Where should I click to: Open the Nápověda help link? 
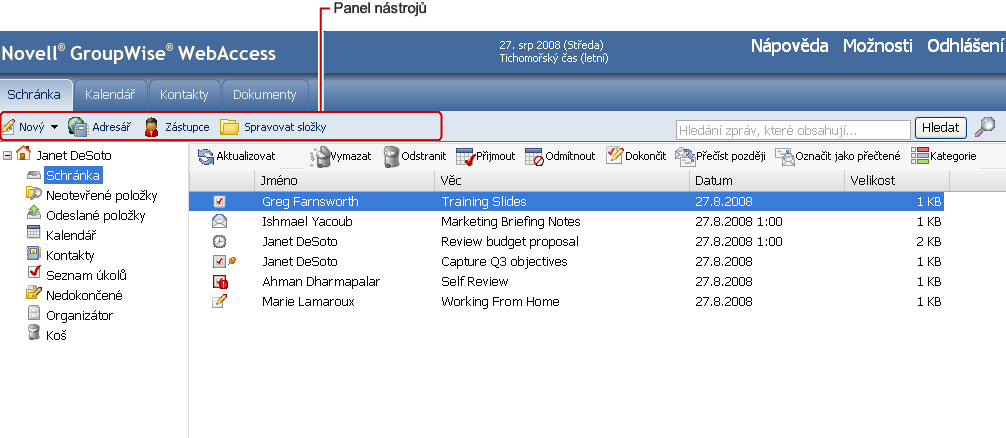[789, 46]
